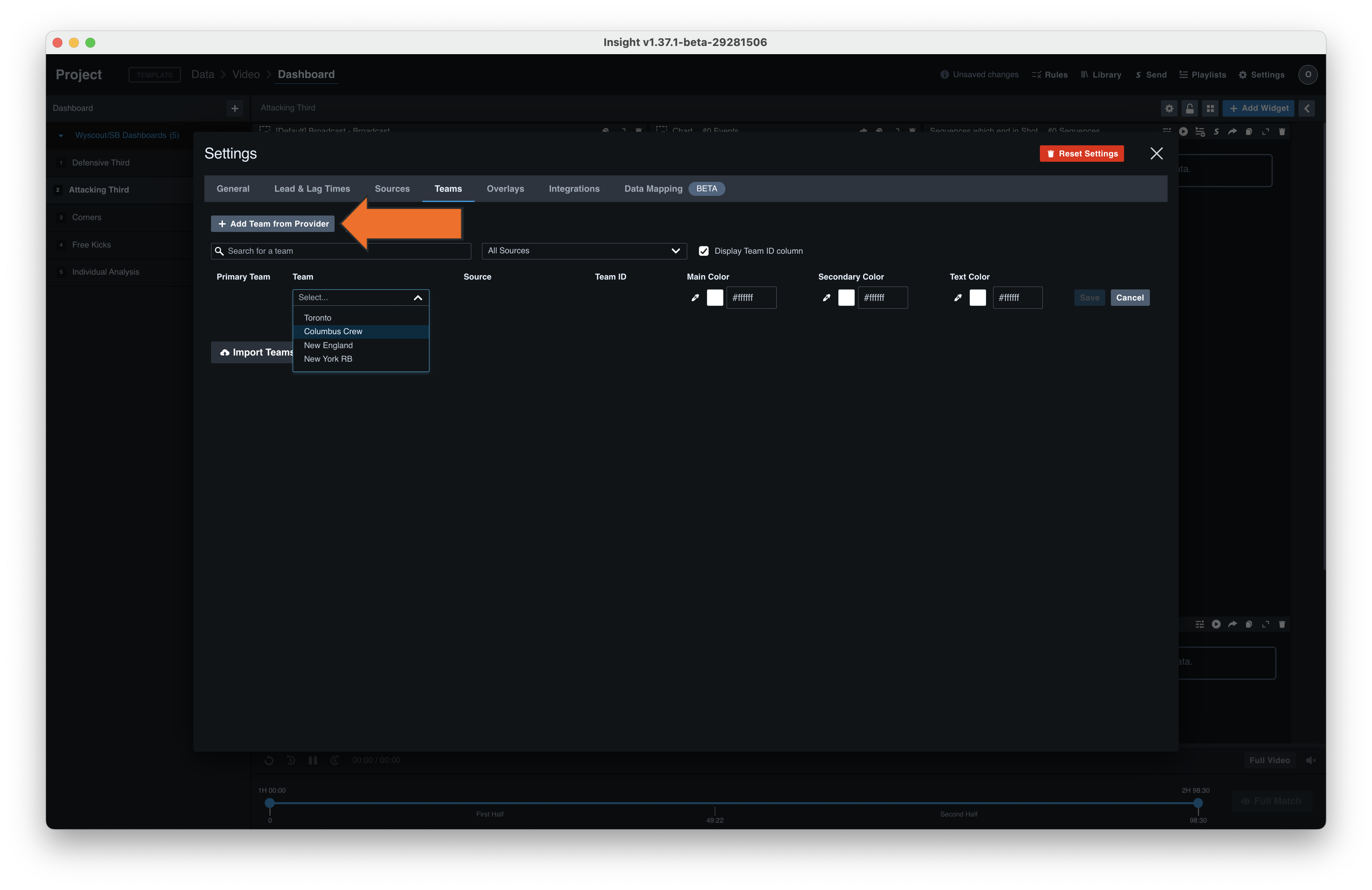Open the Text Color swatch
Viewport: 1372px width, 890px height.
click(978, 298)
